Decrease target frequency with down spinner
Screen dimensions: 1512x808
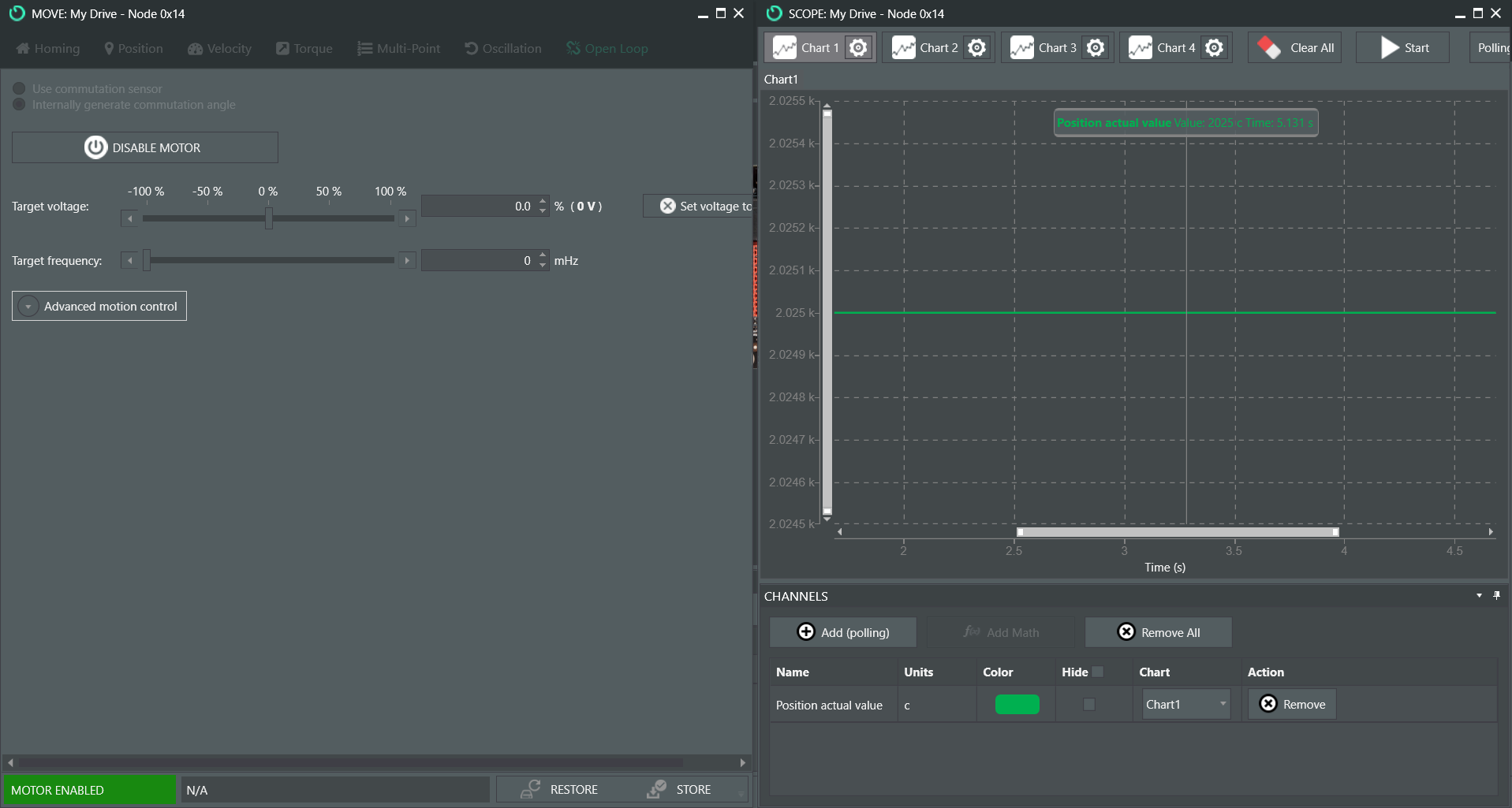[543, 265]
